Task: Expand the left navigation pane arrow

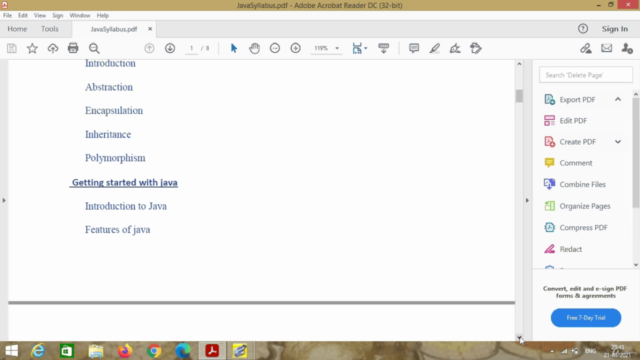Action: coord(4,200)
